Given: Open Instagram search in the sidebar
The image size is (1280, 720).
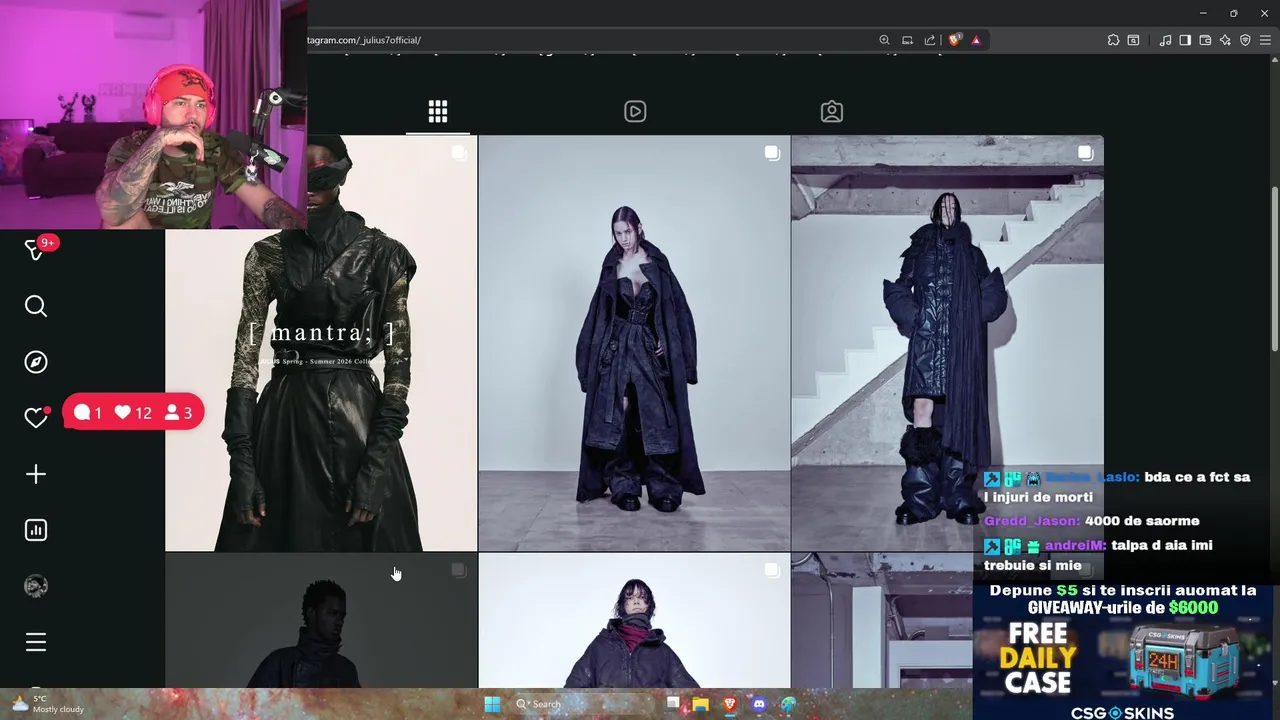Looking at the screenshot, I should point(36,306).
